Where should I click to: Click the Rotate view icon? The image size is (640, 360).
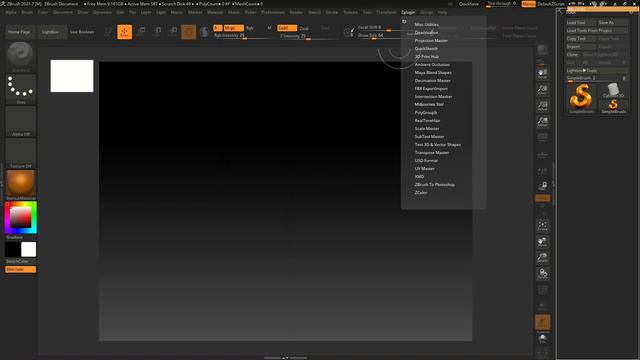[542, 273]
